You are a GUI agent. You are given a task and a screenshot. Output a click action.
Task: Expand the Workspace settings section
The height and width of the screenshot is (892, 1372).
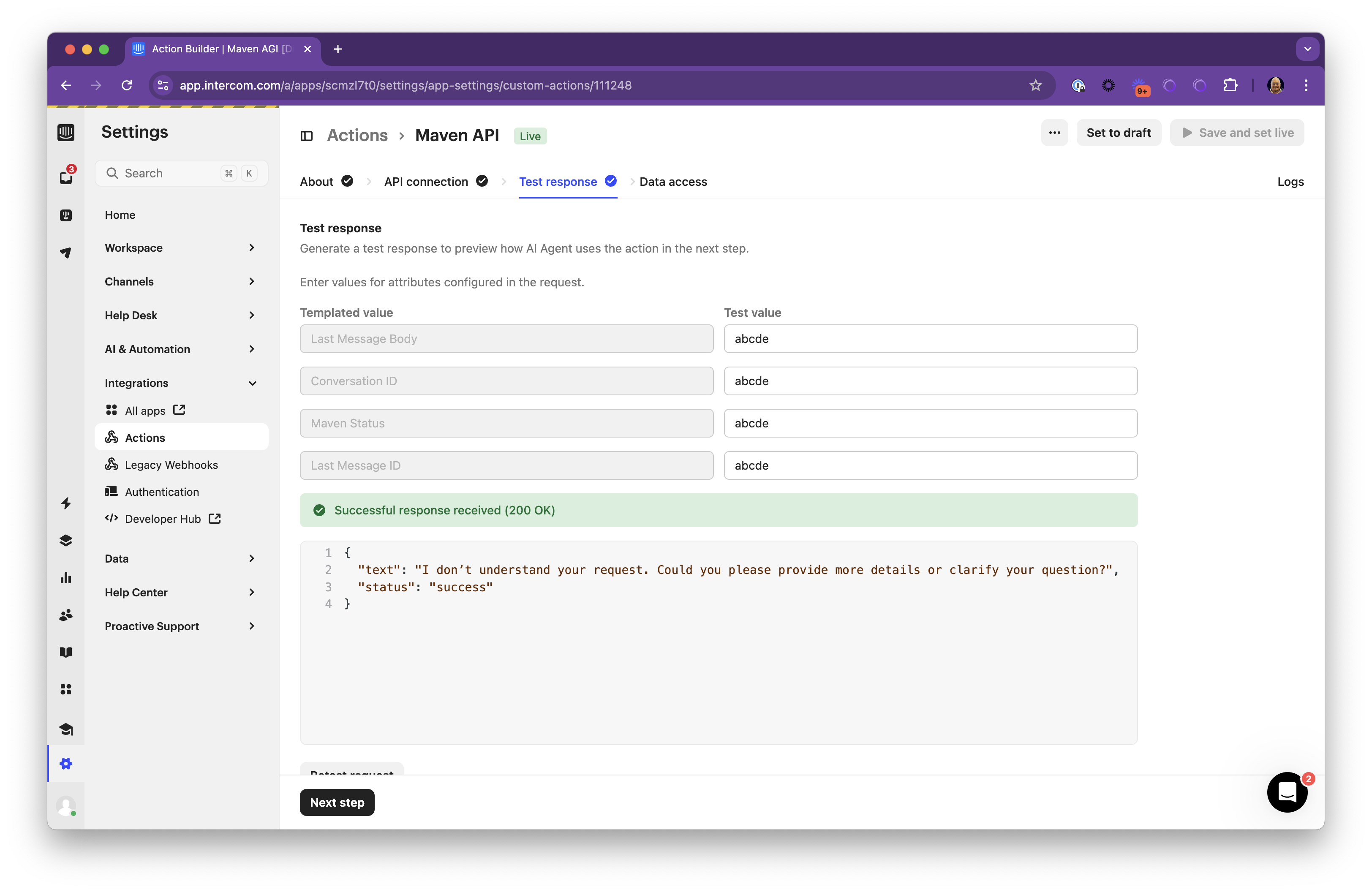coord(180,248)
